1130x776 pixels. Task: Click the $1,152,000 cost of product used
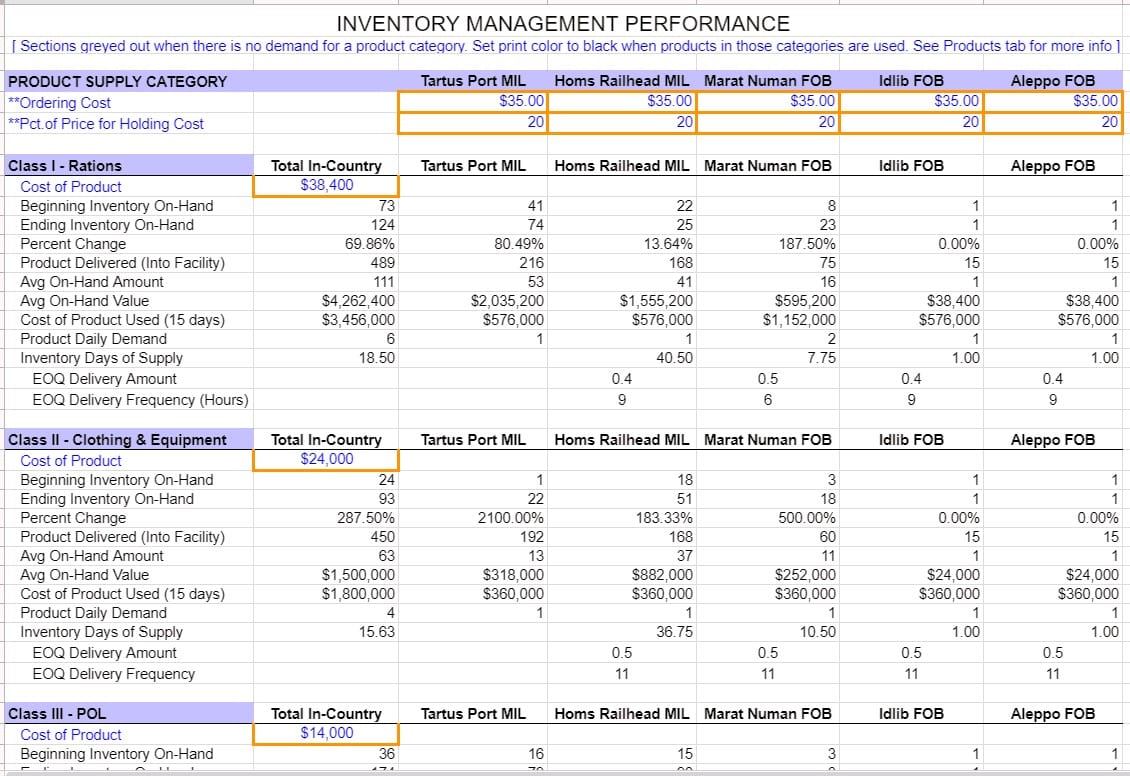point(799,319)
